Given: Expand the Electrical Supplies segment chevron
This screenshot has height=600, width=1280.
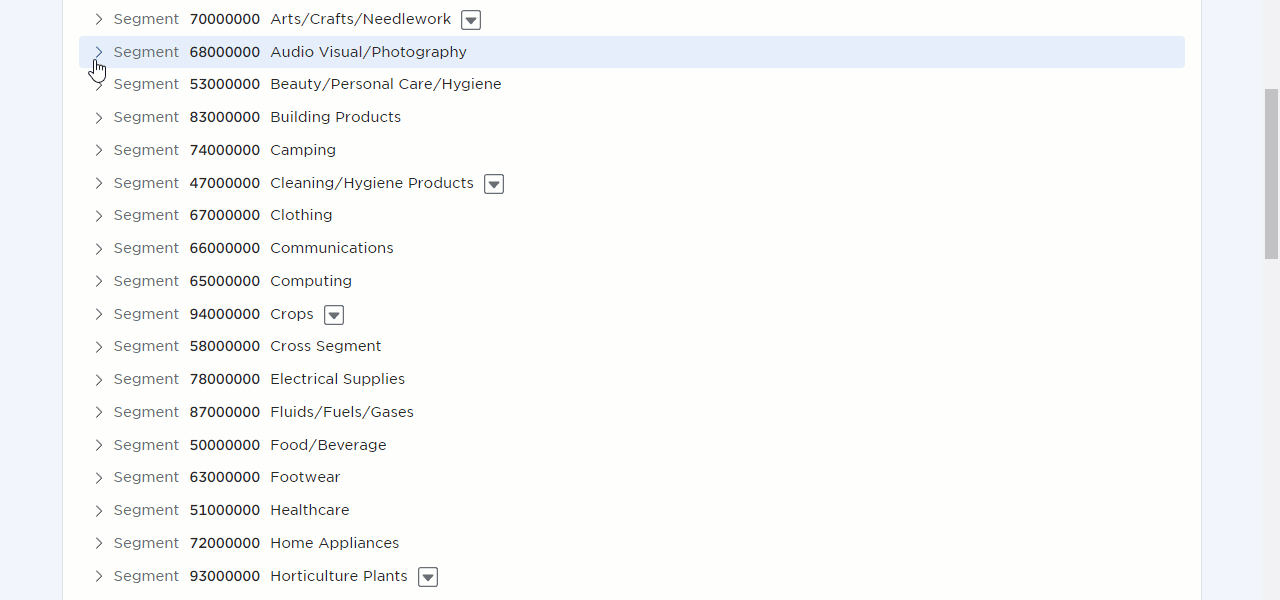Looking at the screenshot, I should pos(98,379).
